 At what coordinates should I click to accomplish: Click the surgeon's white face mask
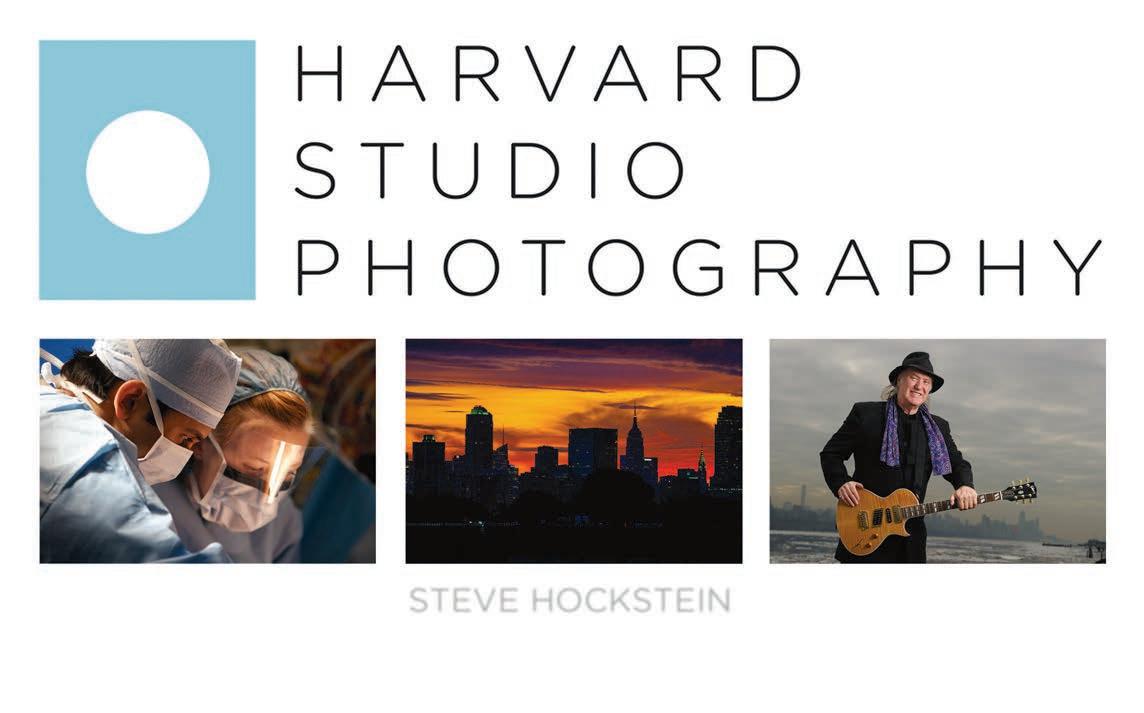(165, 460)
